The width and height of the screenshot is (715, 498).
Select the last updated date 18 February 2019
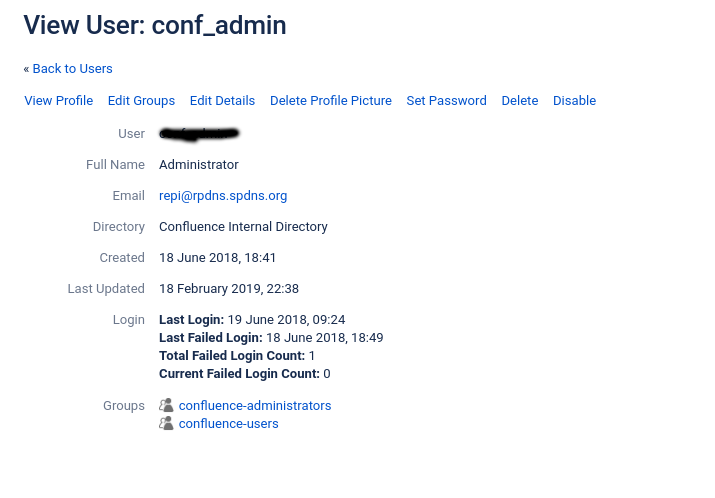[229, 289]
